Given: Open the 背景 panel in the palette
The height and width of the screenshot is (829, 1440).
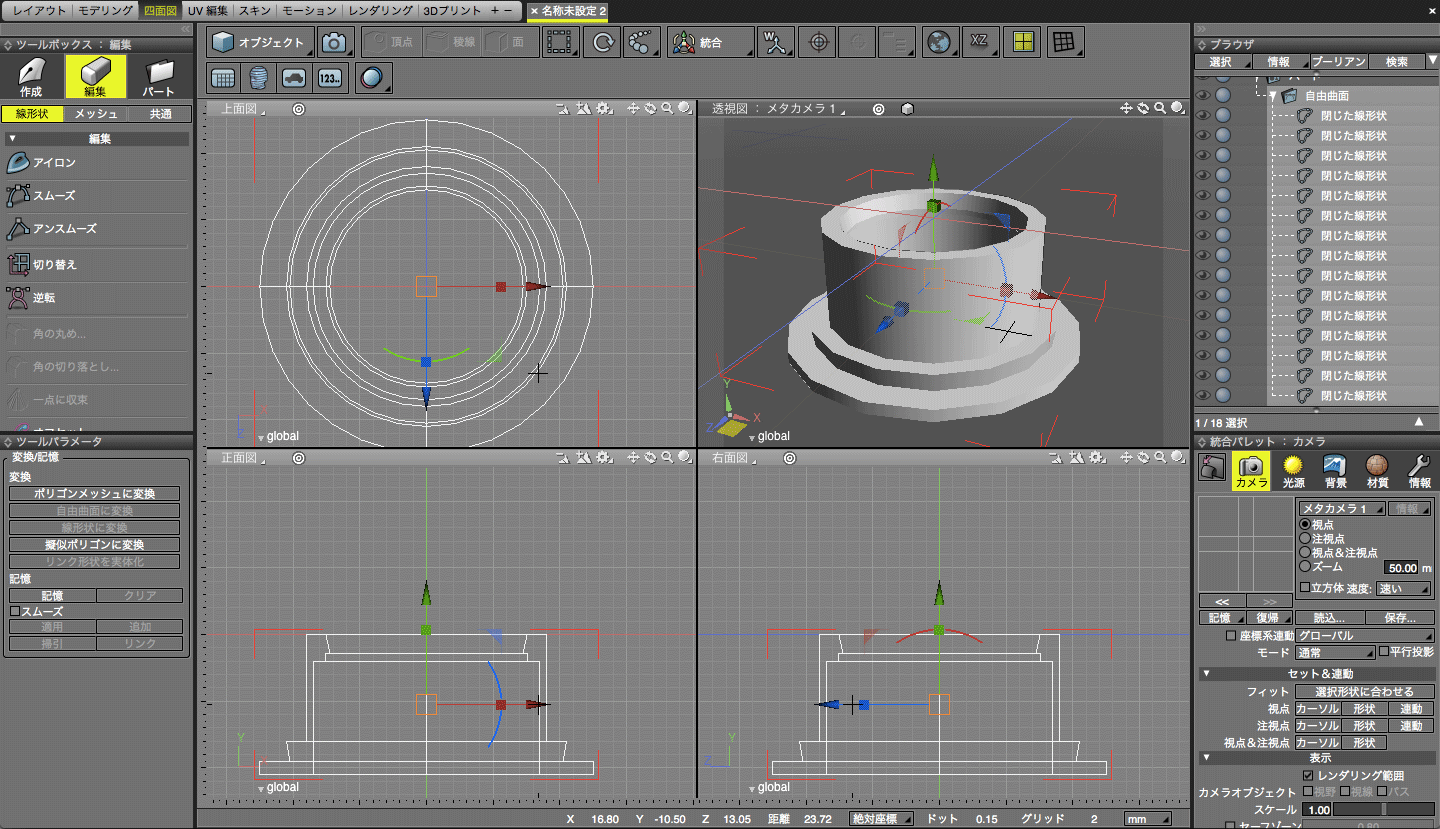Looking at the screenshot, I should coord(1335,470).
